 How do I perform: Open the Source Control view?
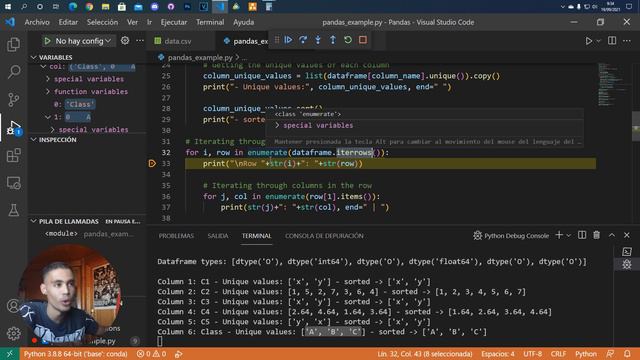coord(13,100)
